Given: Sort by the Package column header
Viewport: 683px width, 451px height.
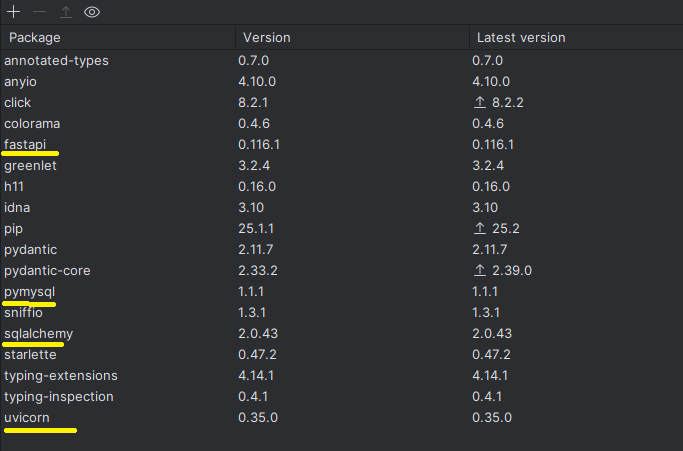Looking at the screenshot, I should click(35, 38).
